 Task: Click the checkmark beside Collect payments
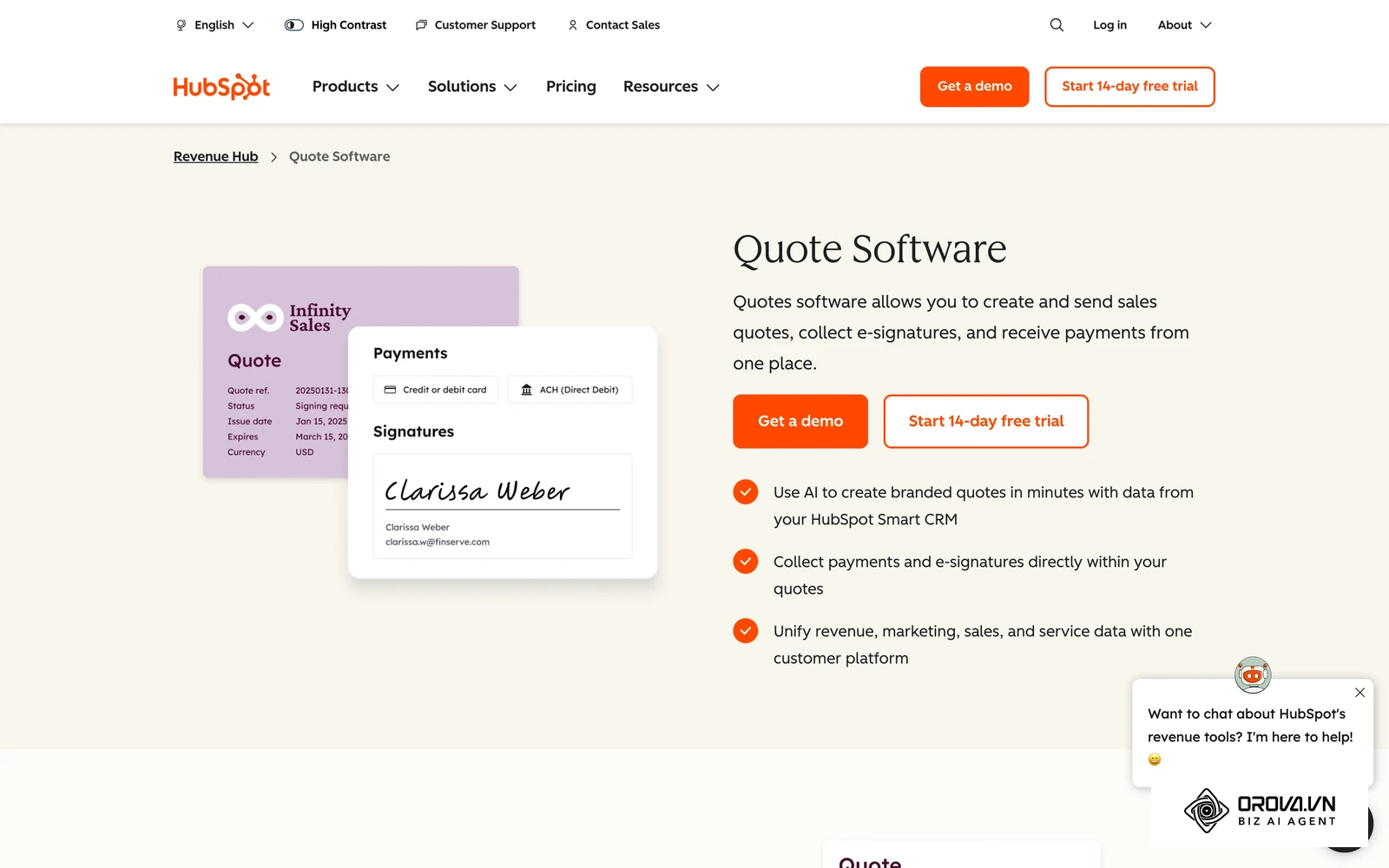(745, 562)
